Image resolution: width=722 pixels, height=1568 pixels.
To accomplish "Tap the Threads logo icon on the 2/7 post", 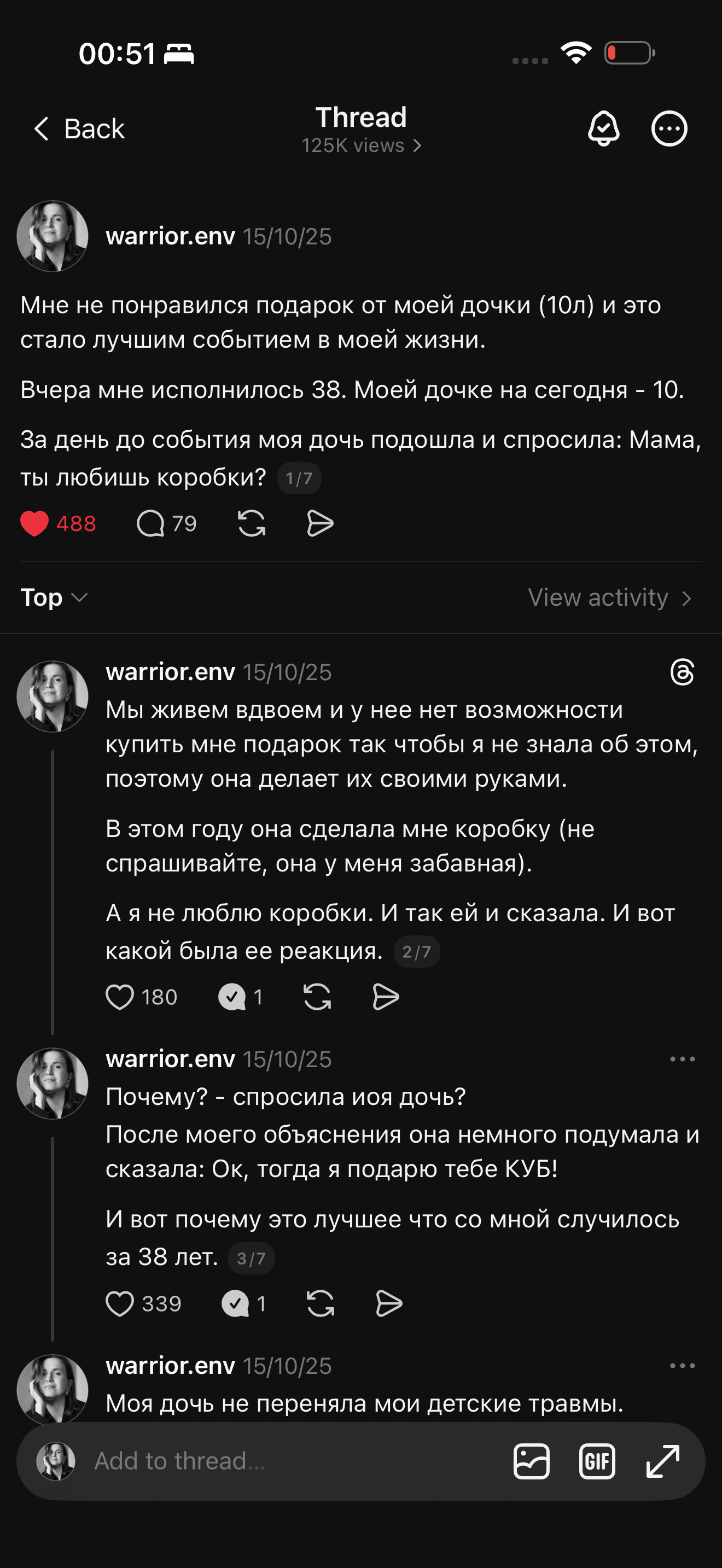I will click(682, 672).
